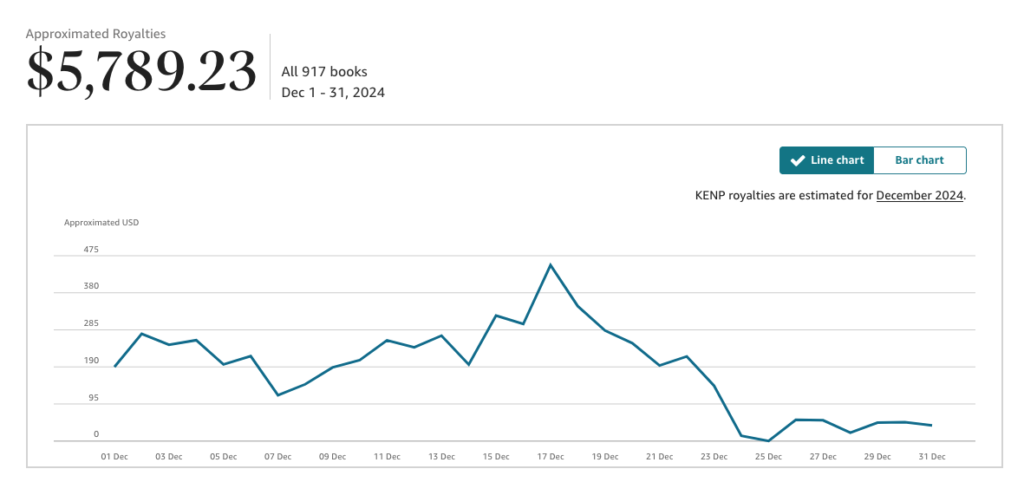
Task: Click the 25 Dec lowest data point
Action: (769, 441)
